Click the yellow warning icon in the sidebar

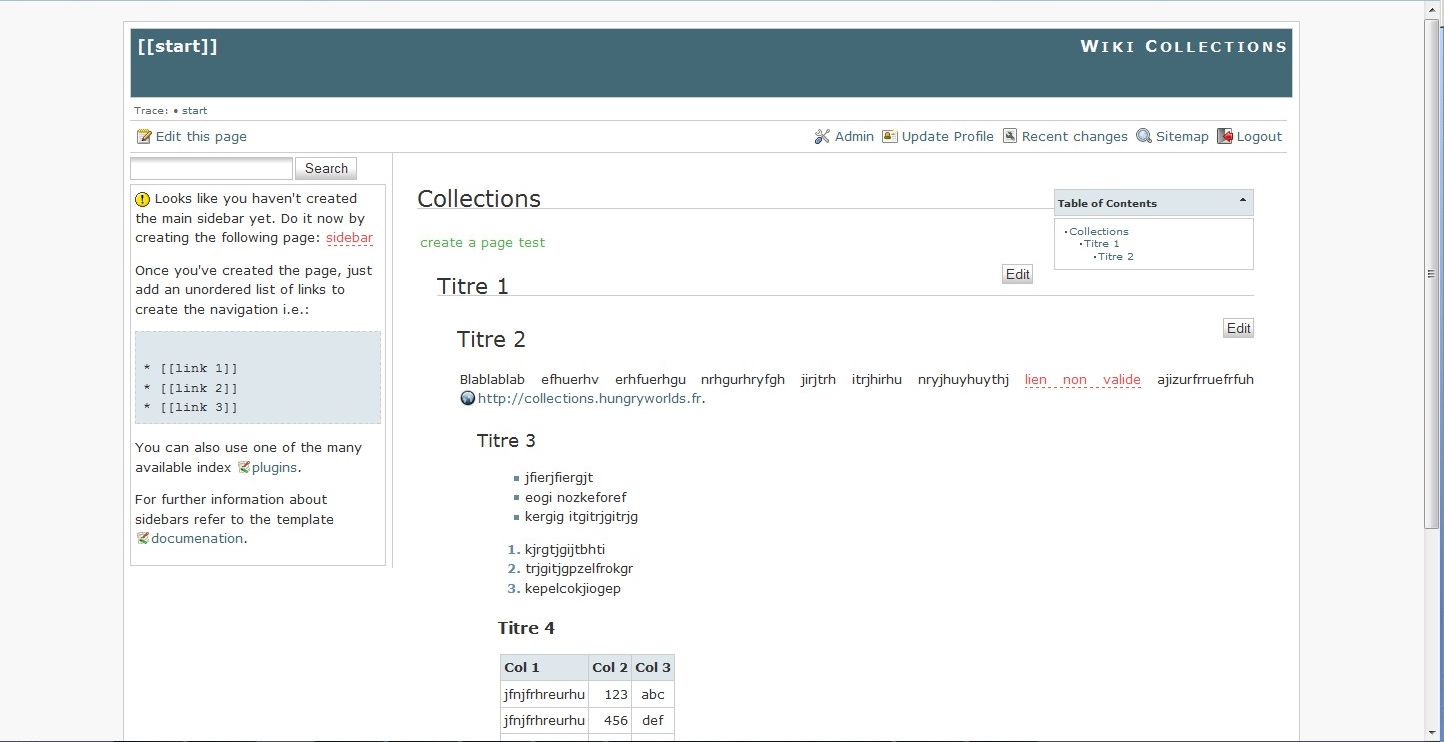tap(143, 199)
